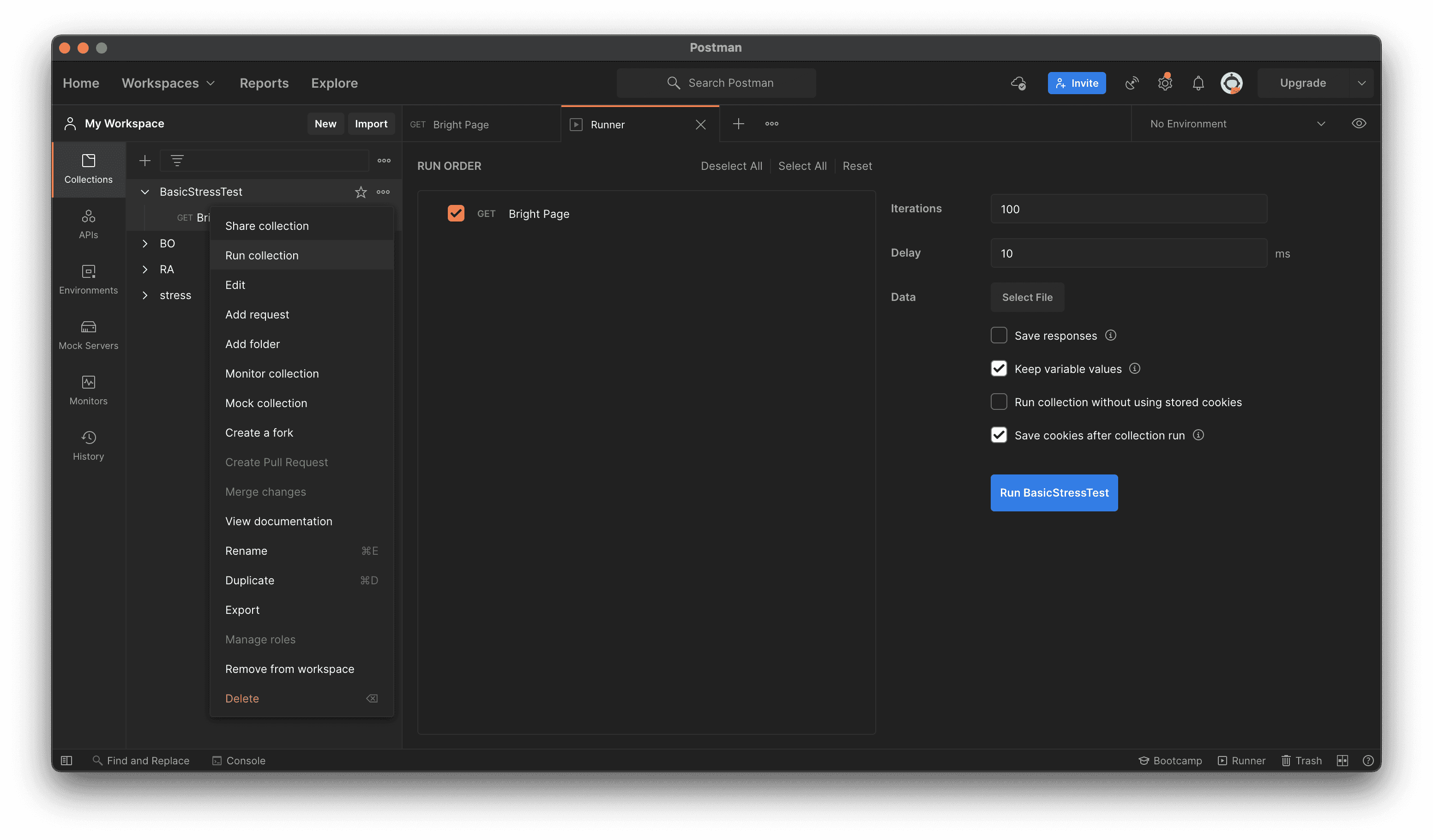Open the capture requests satellite icon
Screen dimensions: 1433x840
click(1132, 83)
